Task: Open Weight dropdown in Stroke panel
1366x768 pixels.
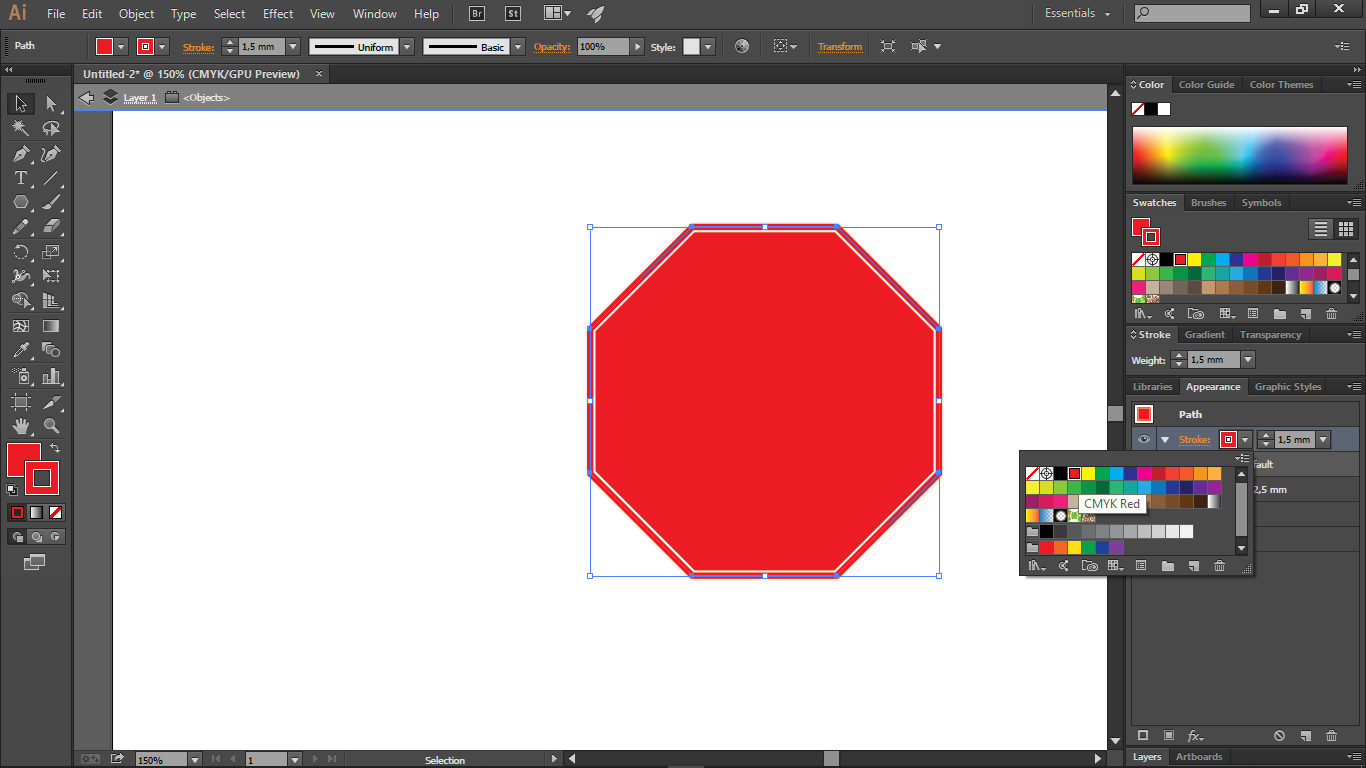Action: [1248, 360]
